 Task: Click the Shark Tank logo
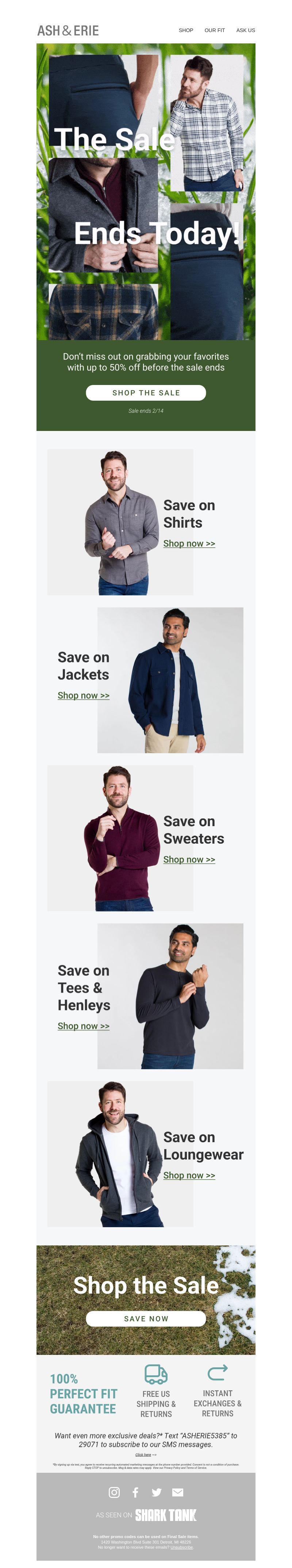point(165,1514)
